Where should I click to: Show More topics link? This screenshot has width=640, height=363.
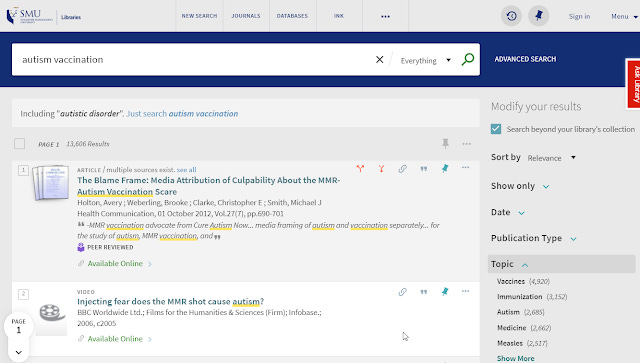pyautogui.click(x=516, y=358)
